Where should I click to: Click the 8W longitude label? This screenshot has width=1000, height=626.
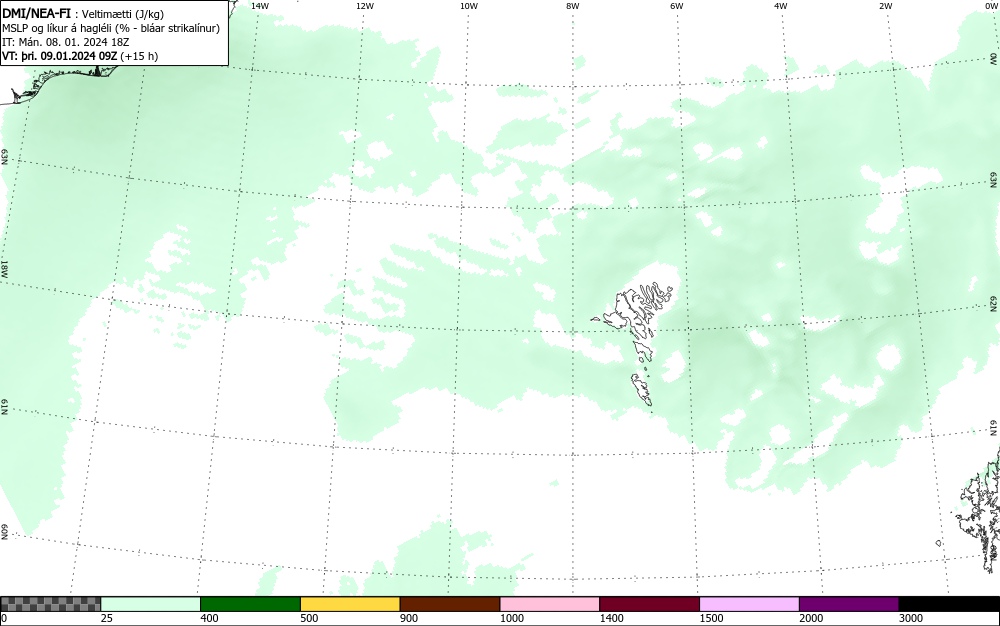click(573, 6)
